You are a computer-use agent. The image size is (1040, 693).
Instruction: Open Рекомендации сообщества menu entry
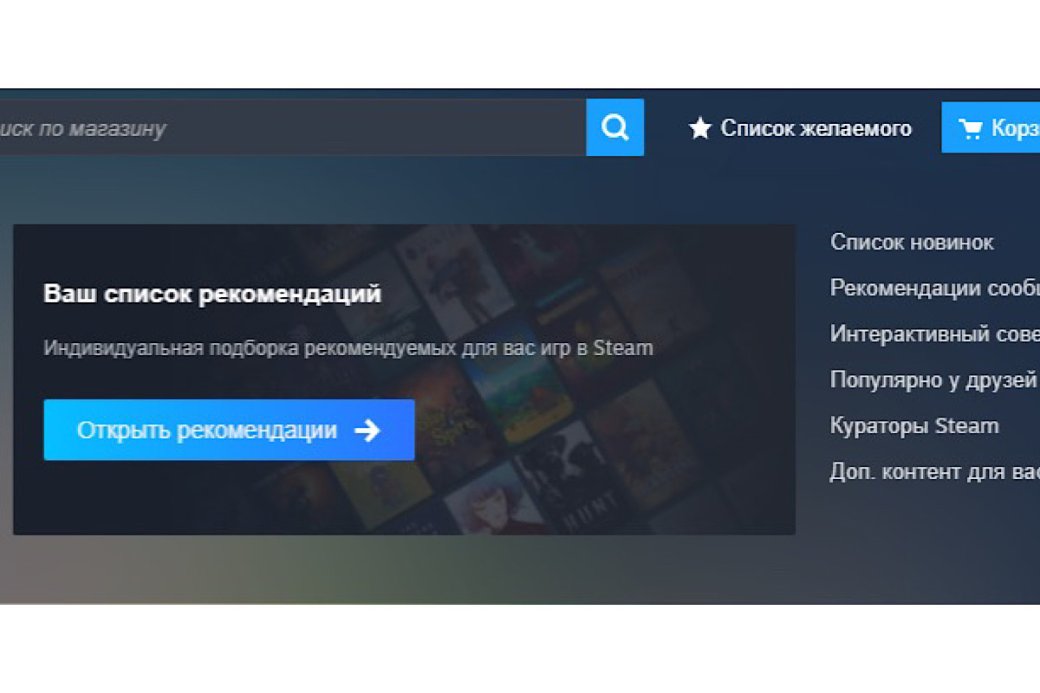[x=934, y=288]
